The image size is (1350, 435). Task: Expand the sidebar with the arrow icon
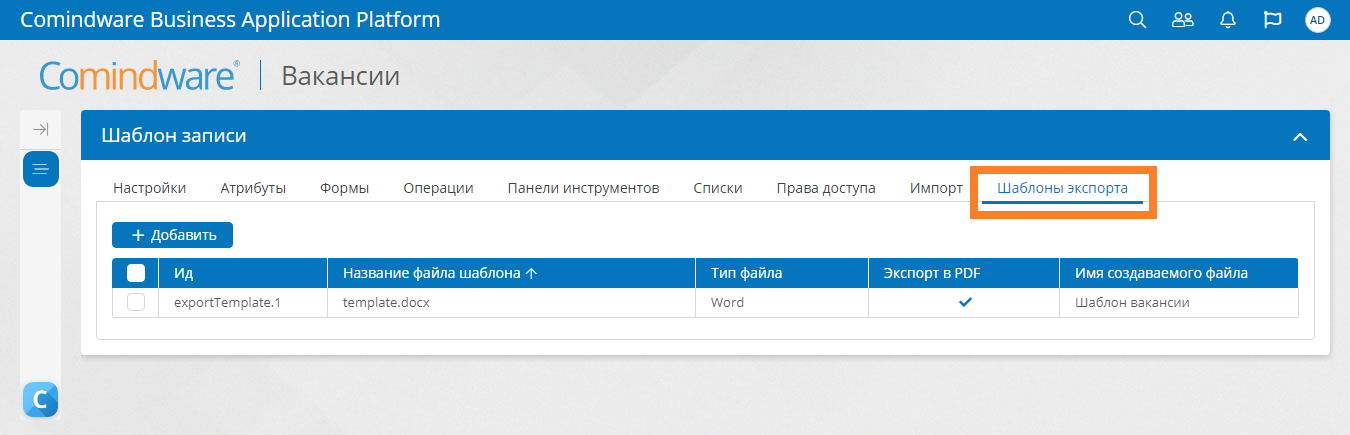tap(40, 130)
